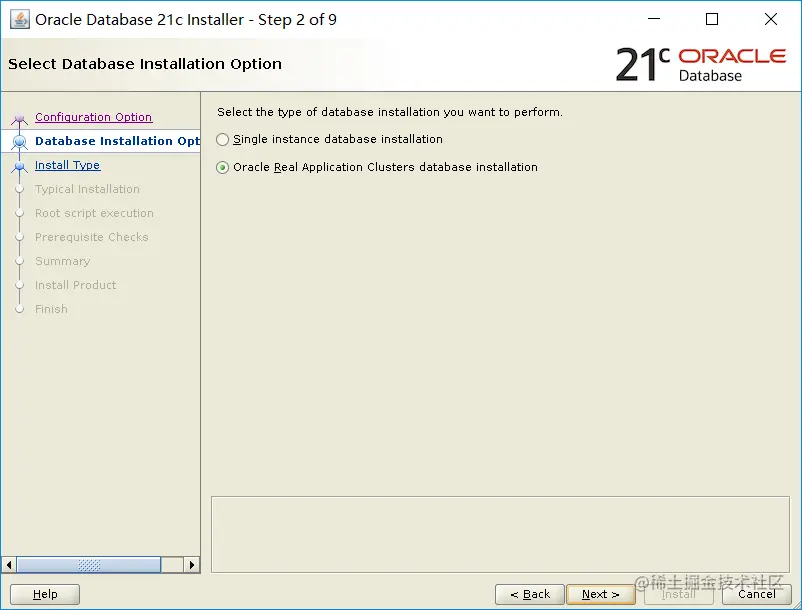This screenshot has height=610, width=802.
Task: Click the 'Select Database Installation Option' heading
Action: pyautogui.click(x=145, y=64)
